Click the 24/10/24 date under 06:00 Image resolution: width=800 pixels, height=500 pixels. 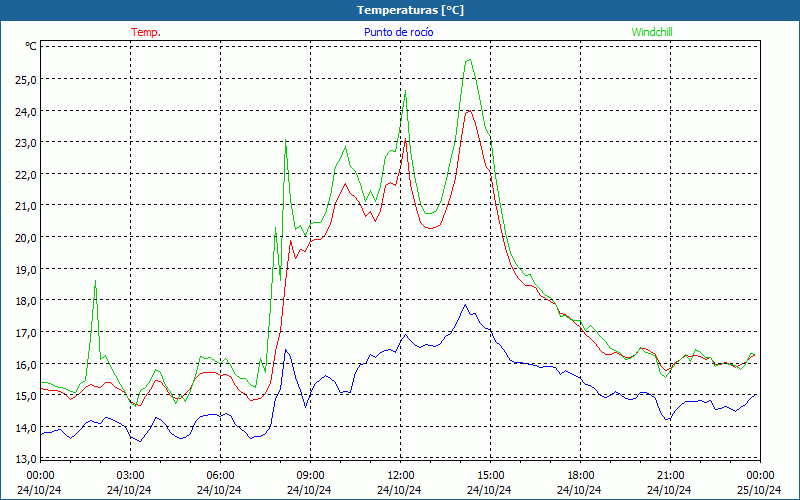[220, 490]
